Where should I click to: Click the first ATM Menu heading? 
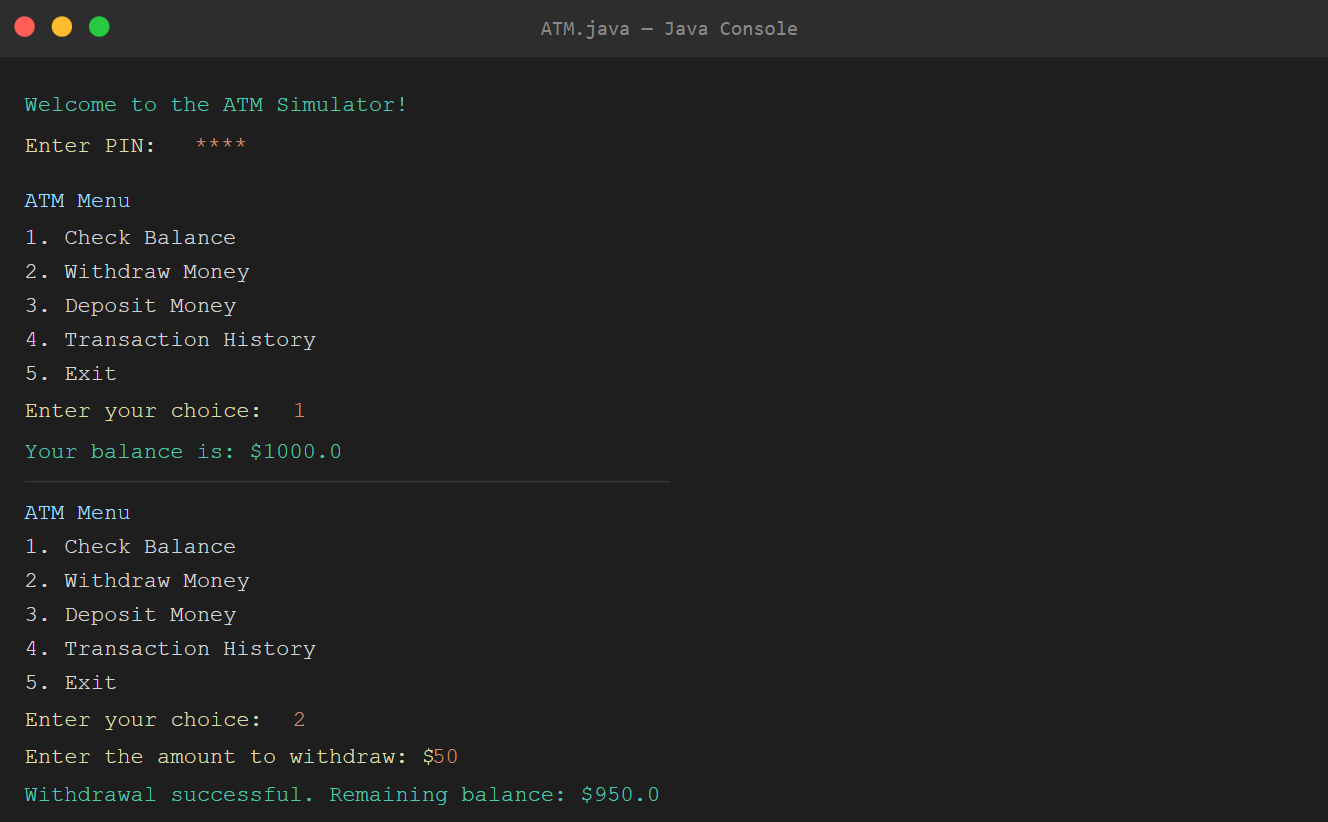[x=77, y=201]
